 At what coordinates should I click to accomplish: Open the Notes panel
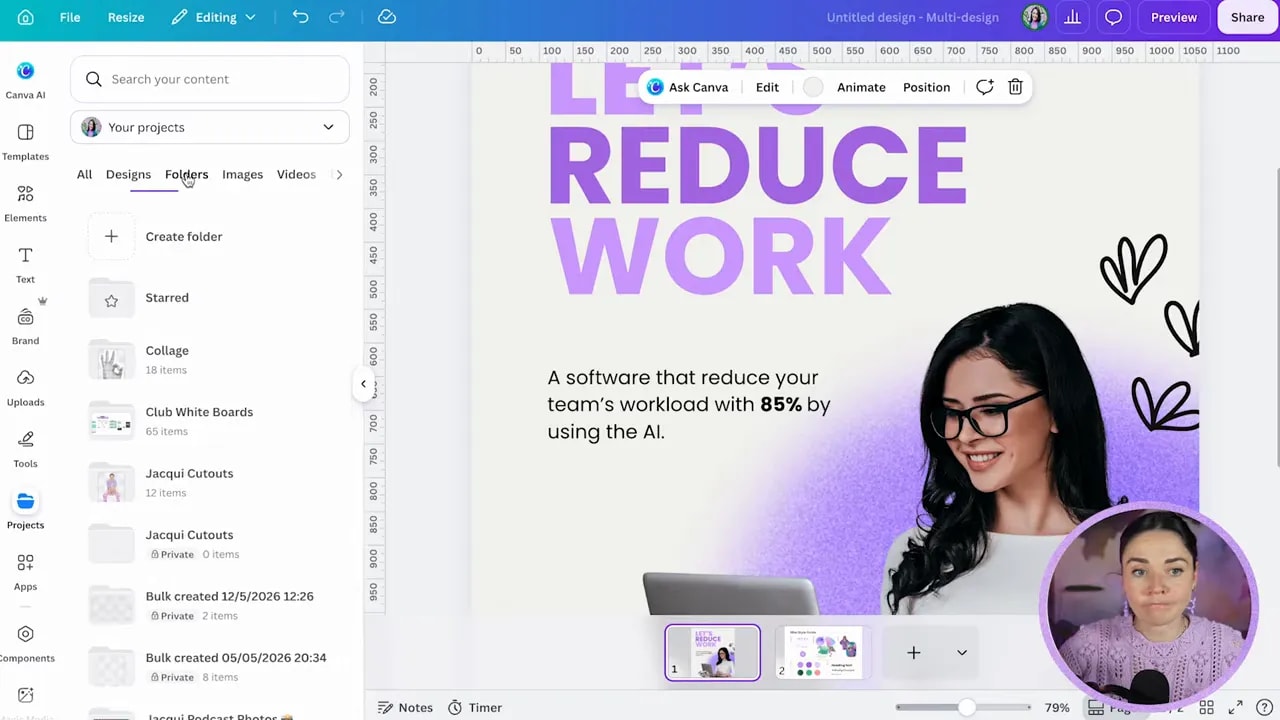pos(405,708)
